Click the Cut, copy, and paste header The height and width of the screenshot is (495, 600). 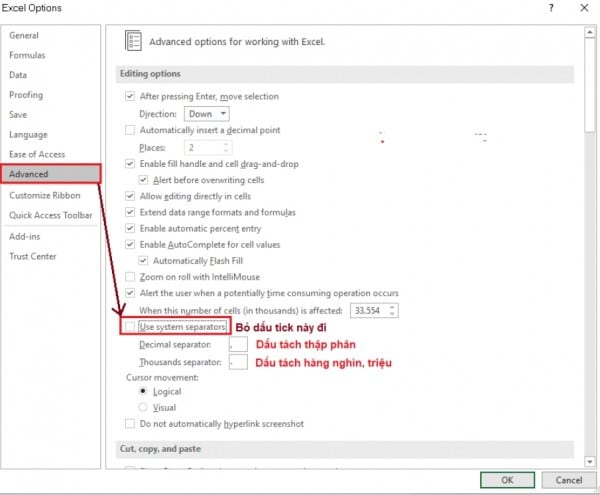tap(344, 449)
